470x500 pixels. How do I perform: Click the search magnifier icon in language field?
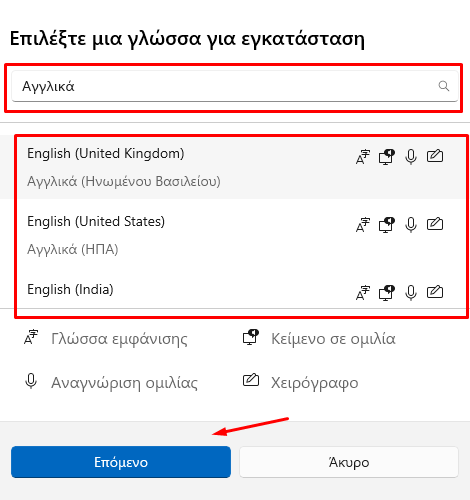[x=443, y=86]
